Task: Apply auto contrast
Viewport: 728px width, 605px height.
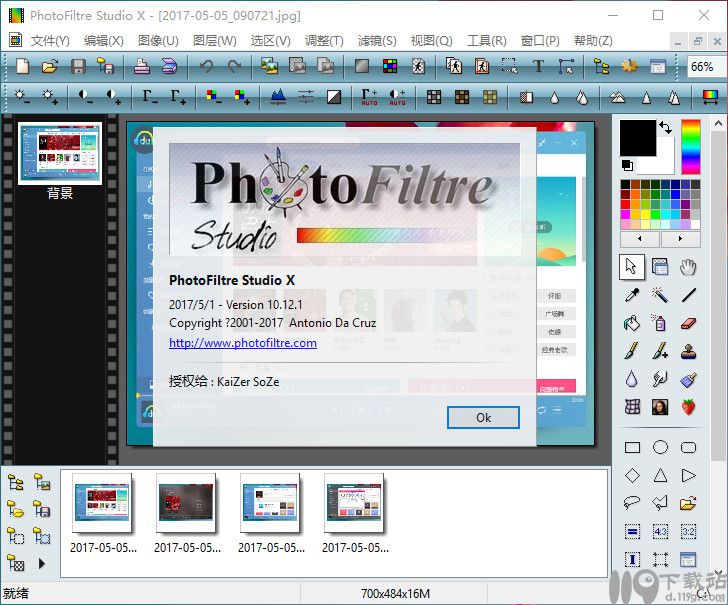Action: 397,97
